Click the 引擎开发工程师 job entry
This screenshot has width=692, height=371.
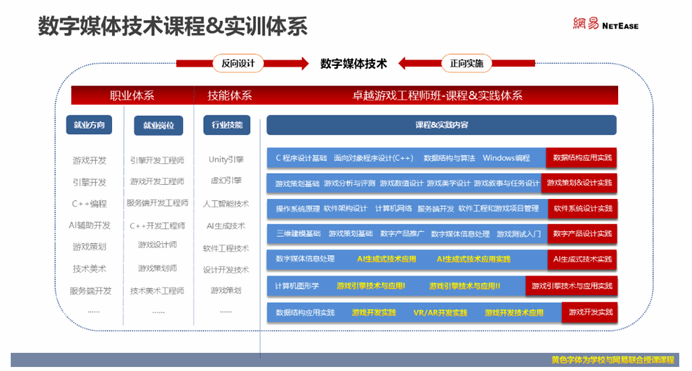point(157,160)
